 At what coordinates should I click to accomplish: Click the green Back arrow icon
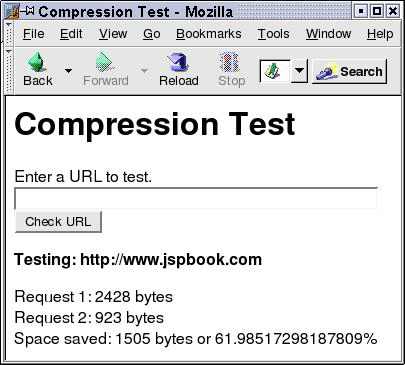point(36,62)
